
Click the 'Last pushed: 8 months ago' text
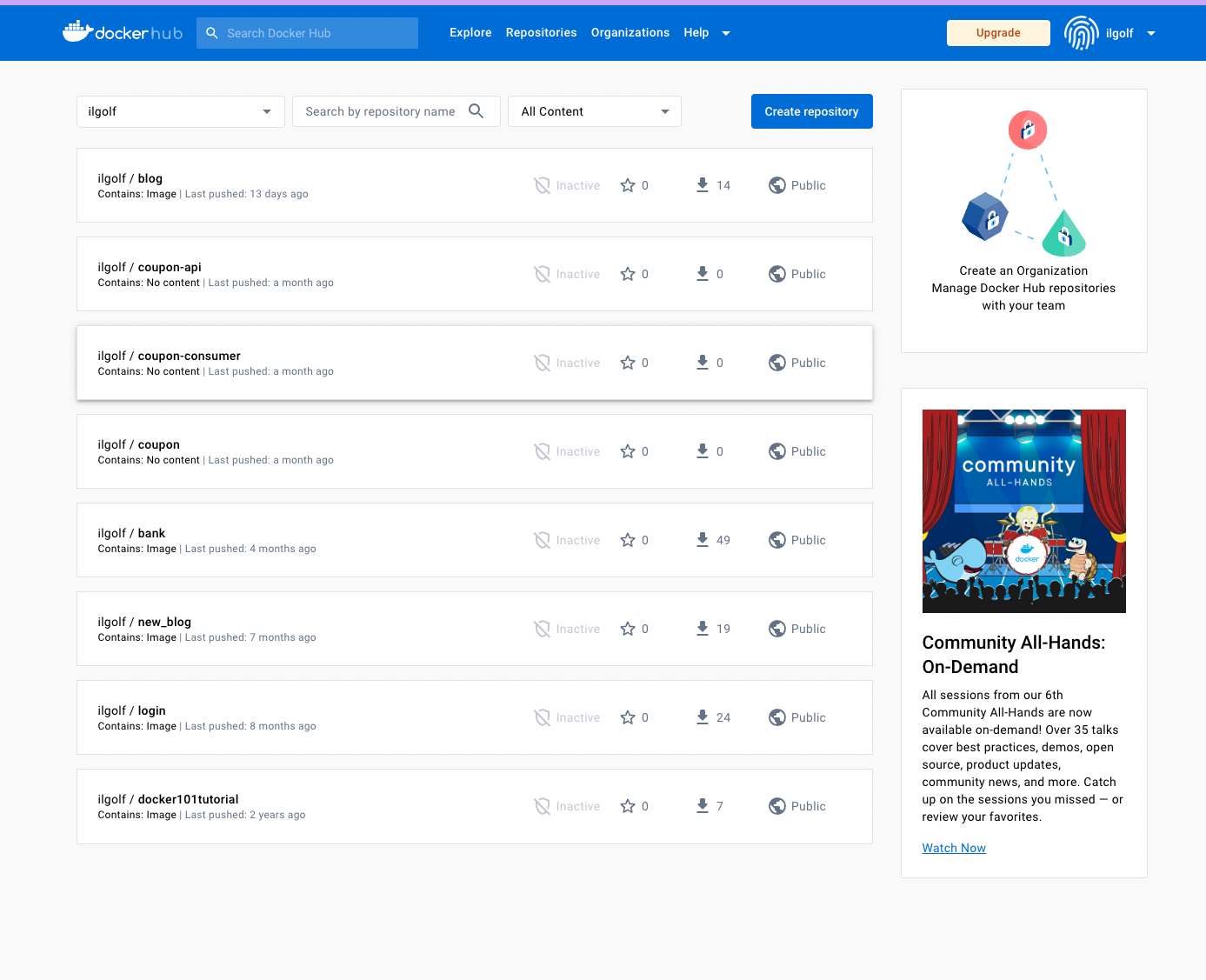(250, 726)
